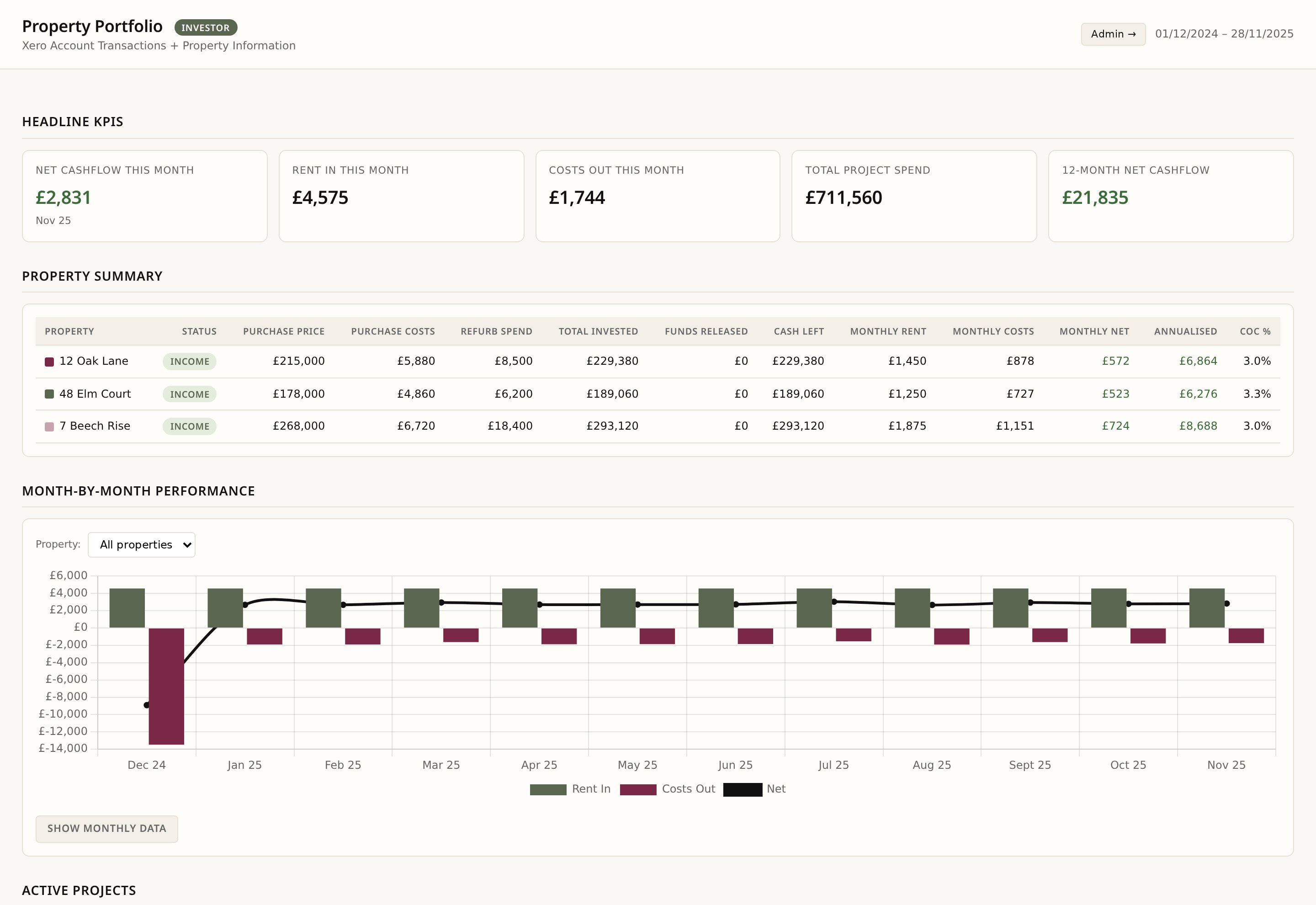Click the Jul 25 x-axis label
This screenshot has height=905, width=1316.
833,765
